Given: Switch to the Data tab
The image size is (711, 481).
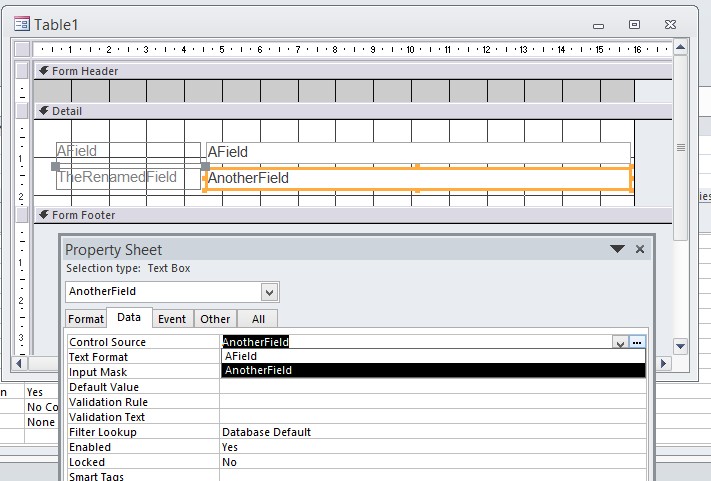Looking at the screenshot, I should tap(129, 317).
